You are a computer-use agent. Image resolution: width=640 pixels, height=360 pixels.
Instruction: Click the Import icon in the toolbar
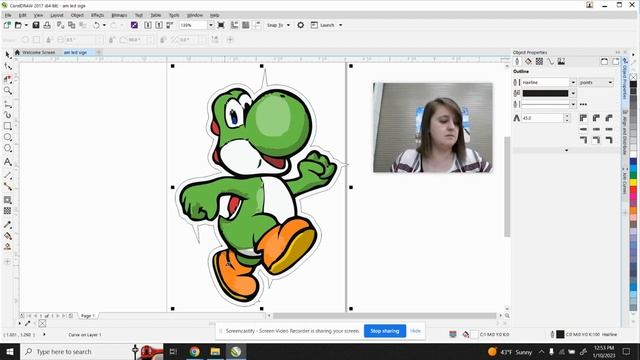tap(148, 25)
